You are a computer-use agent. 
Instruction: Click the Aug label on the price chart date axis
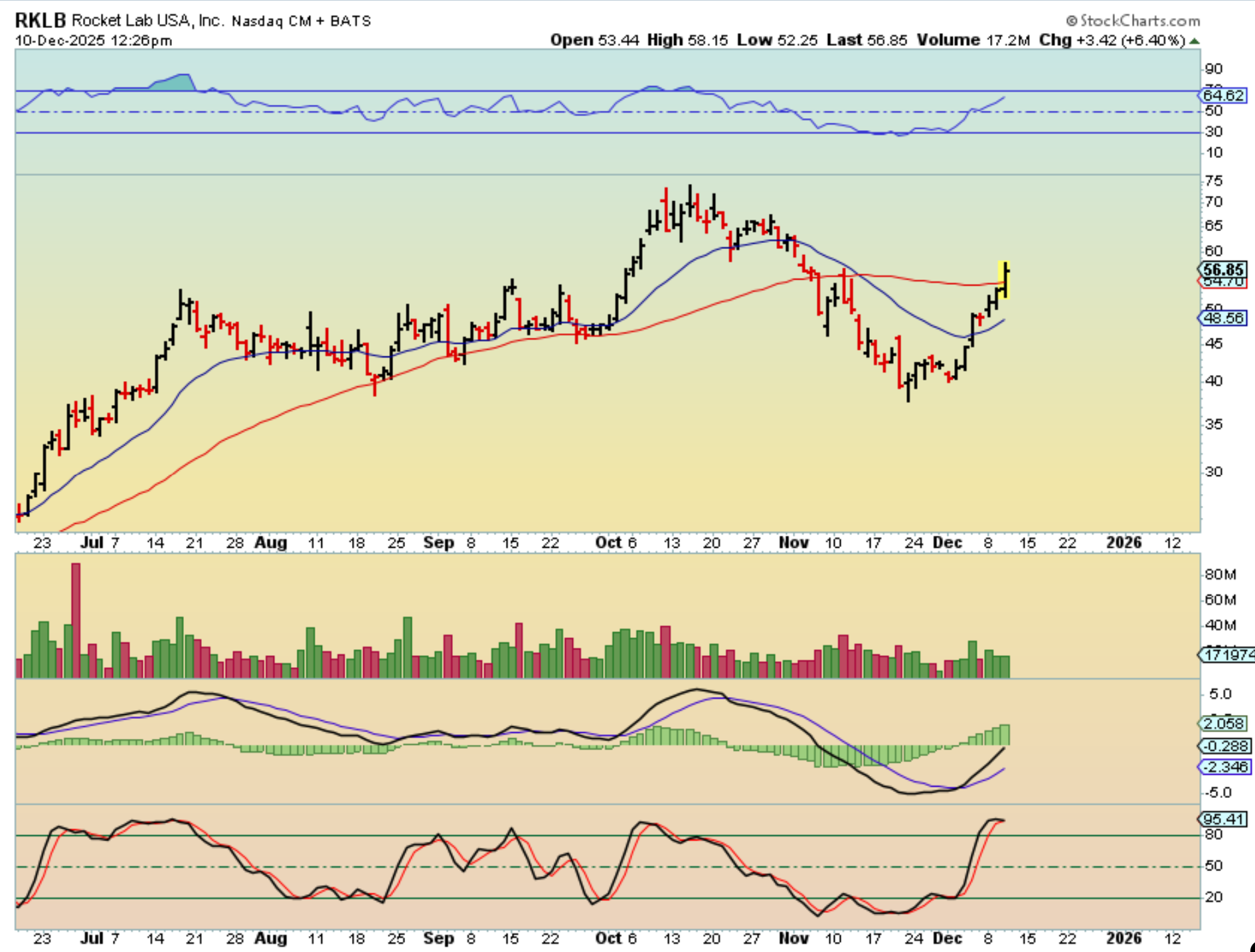pos(271,543)
